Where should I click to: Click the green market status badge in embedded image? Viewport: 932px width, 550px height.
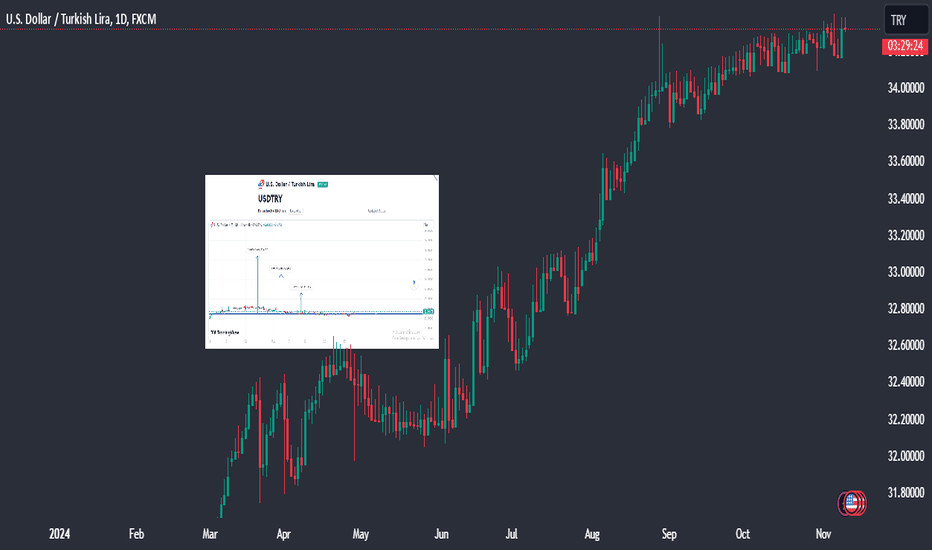pos(336,185)
